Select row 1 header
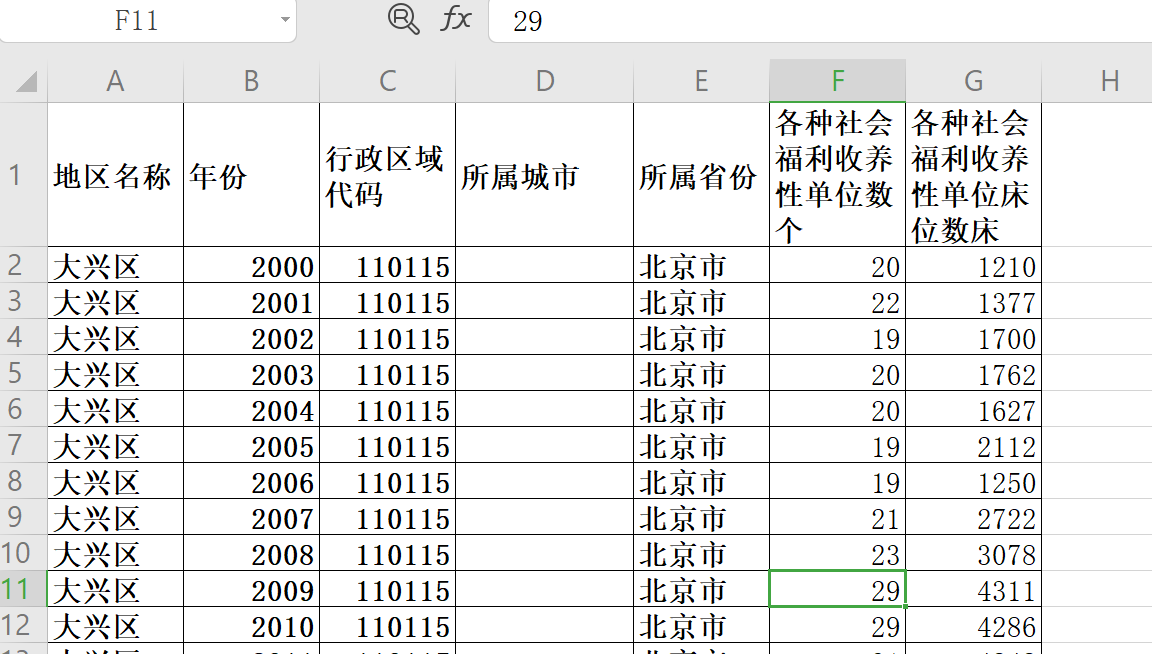The height and width of the screenshot is (654, 1152). click(x=24, y=175)
